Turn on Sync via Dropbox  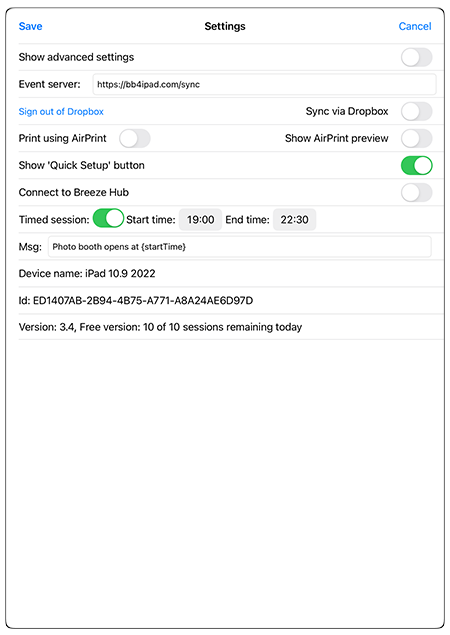coord(416,111)
